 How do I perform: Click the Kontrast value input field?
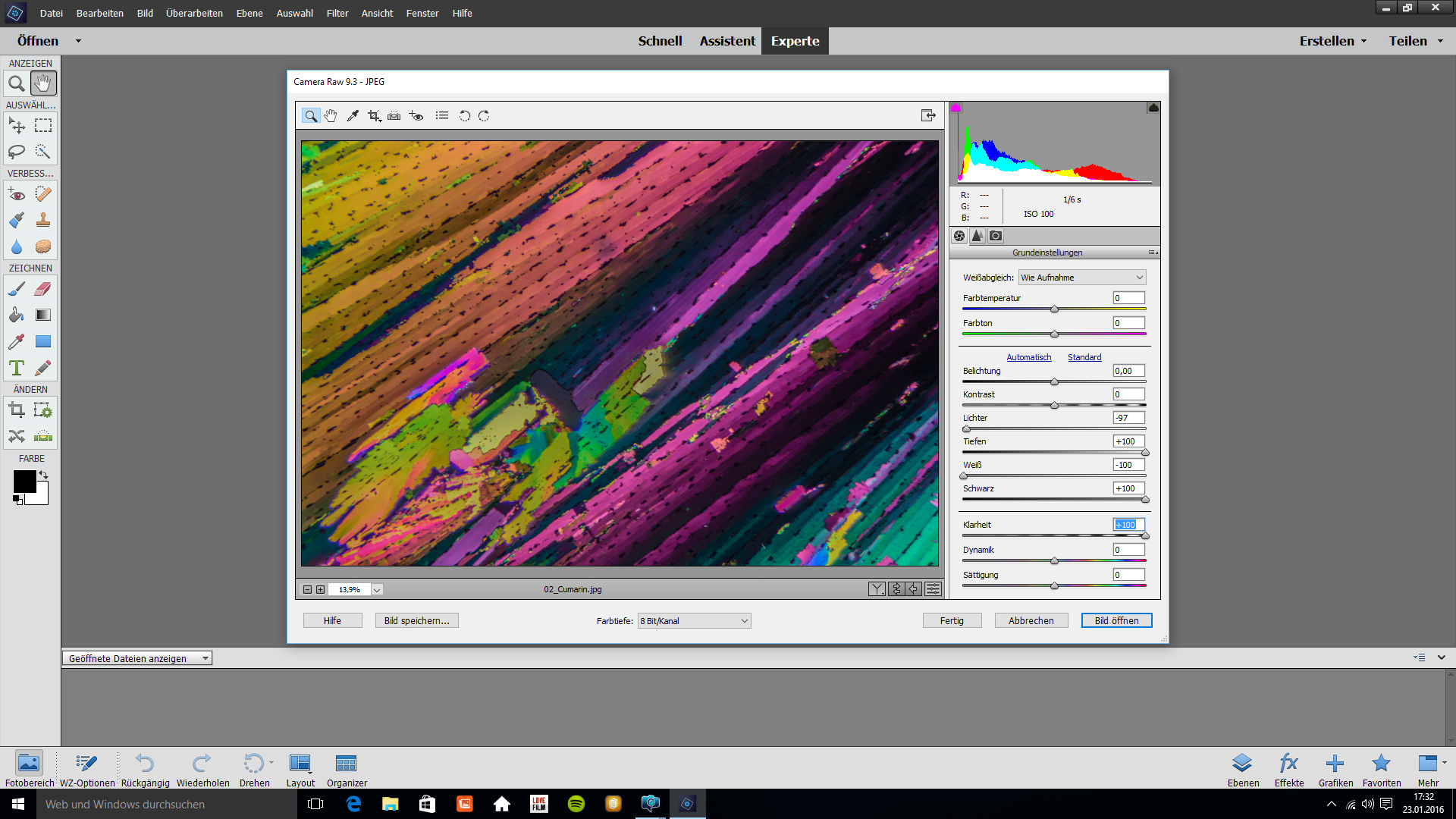[x=1128, y=394]
